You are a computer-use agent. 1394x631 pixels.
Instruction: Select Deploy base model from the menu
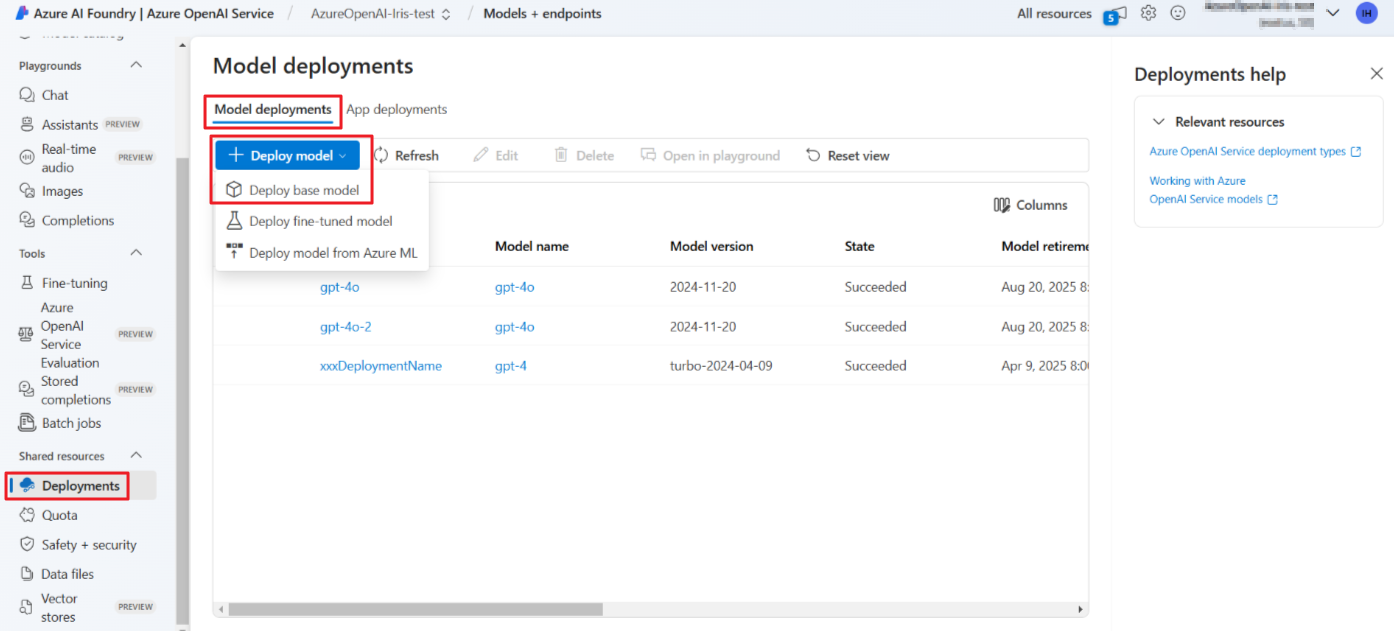(302, 189)
